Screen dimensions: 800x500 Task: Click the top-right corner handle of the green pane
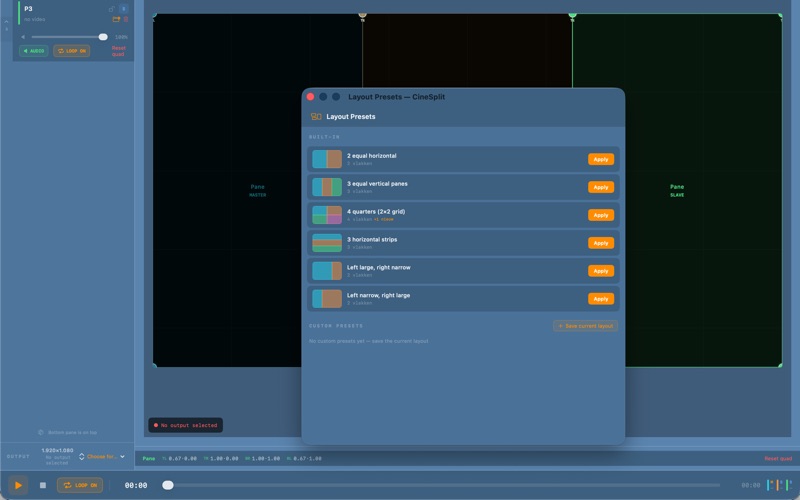pyautogui.click(x=780, y=16)
